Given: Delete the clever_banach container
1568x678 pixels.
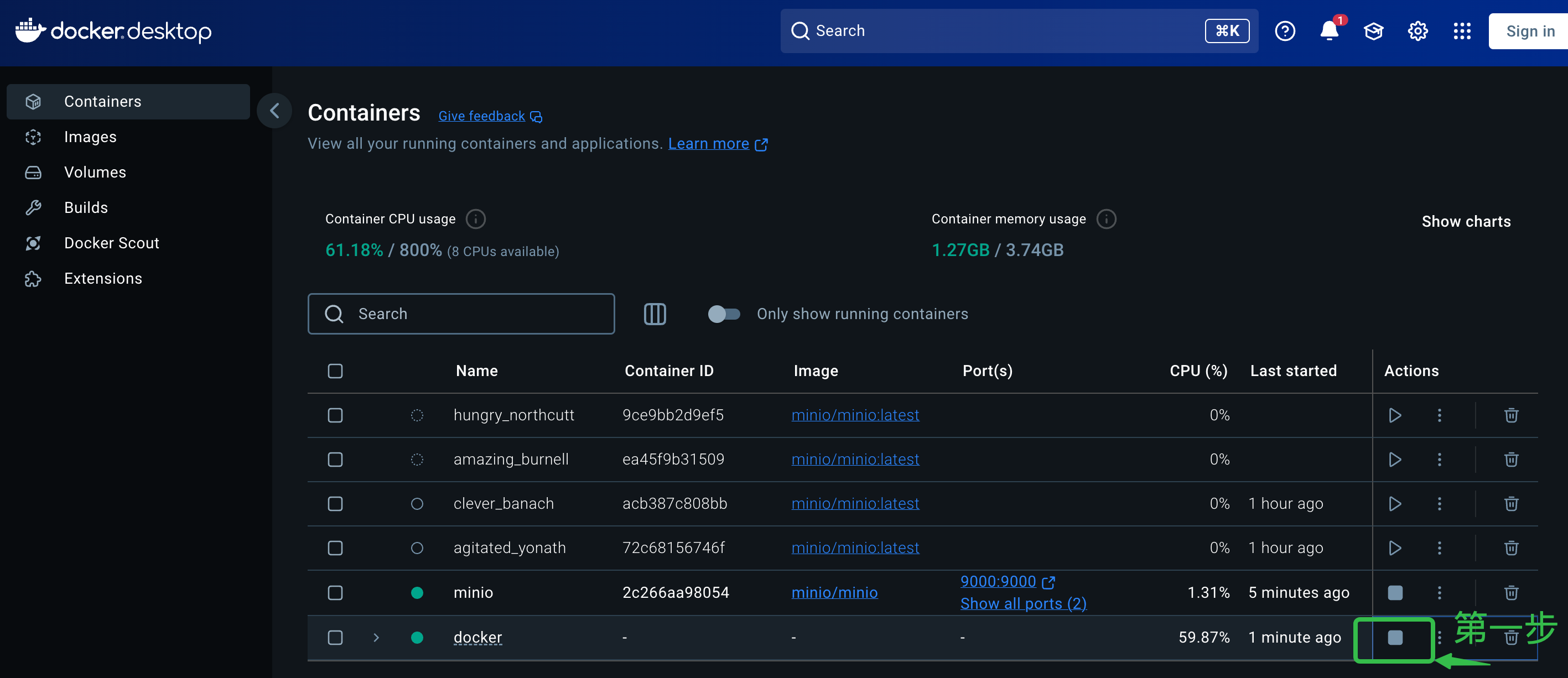Looking at the screenshot, I should point(1511,504).
